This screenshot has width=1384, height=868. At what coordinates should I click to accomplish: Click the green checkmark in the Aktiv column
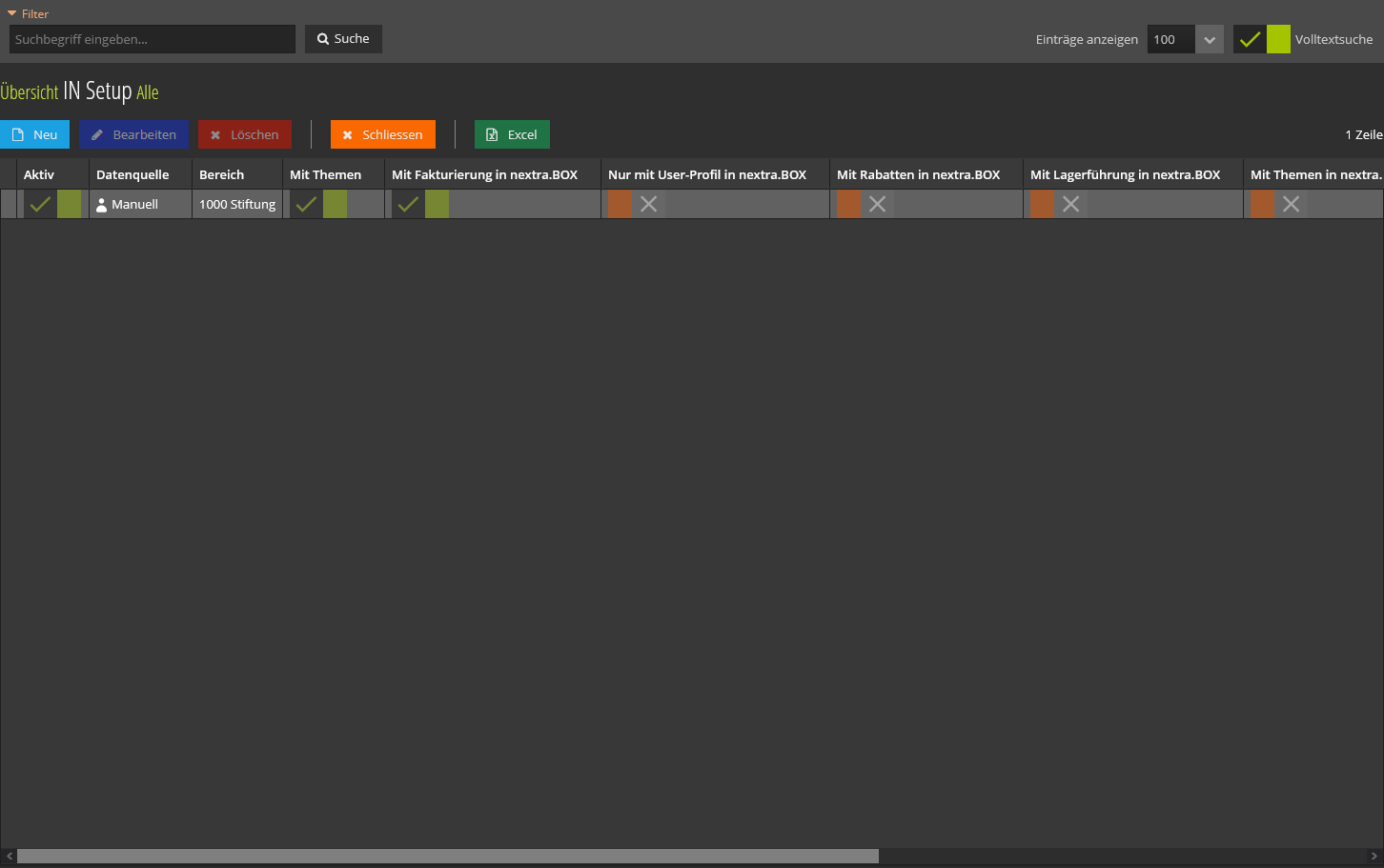pyautogui.click(x=40, y=203)
